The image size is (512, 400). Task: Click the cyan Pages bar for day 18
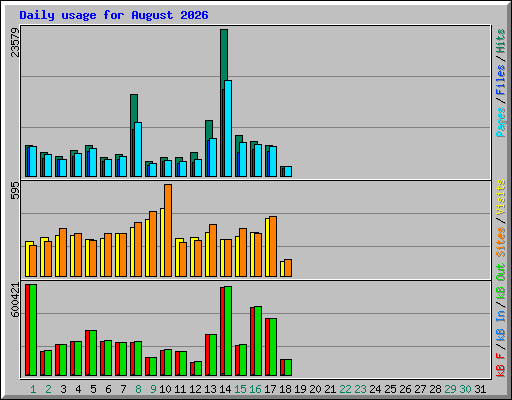click(x=288, y=171)
